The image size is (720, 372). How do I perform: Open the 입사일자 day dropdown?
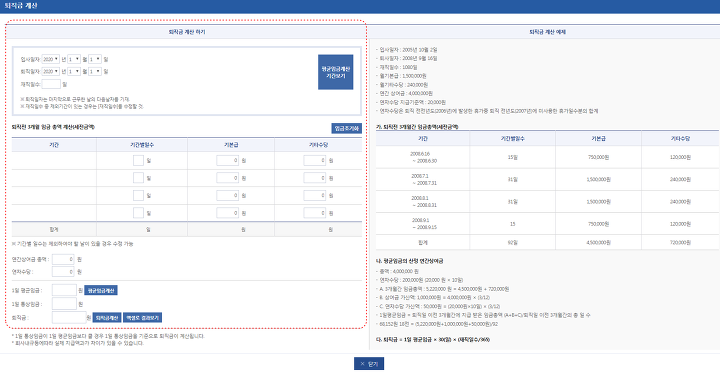click(x=95, y=59)
